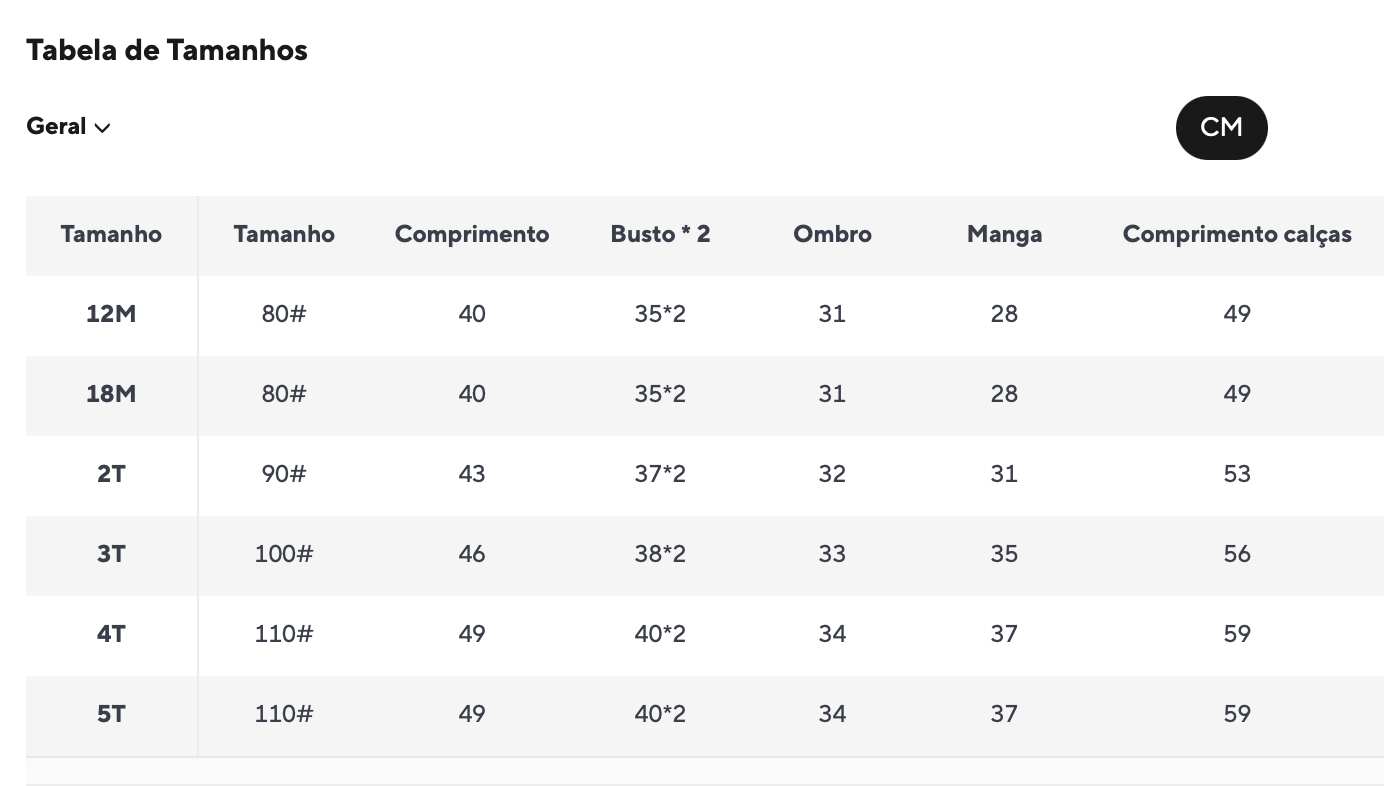Expand the Geral dropdown

click(x=68, y=127)
